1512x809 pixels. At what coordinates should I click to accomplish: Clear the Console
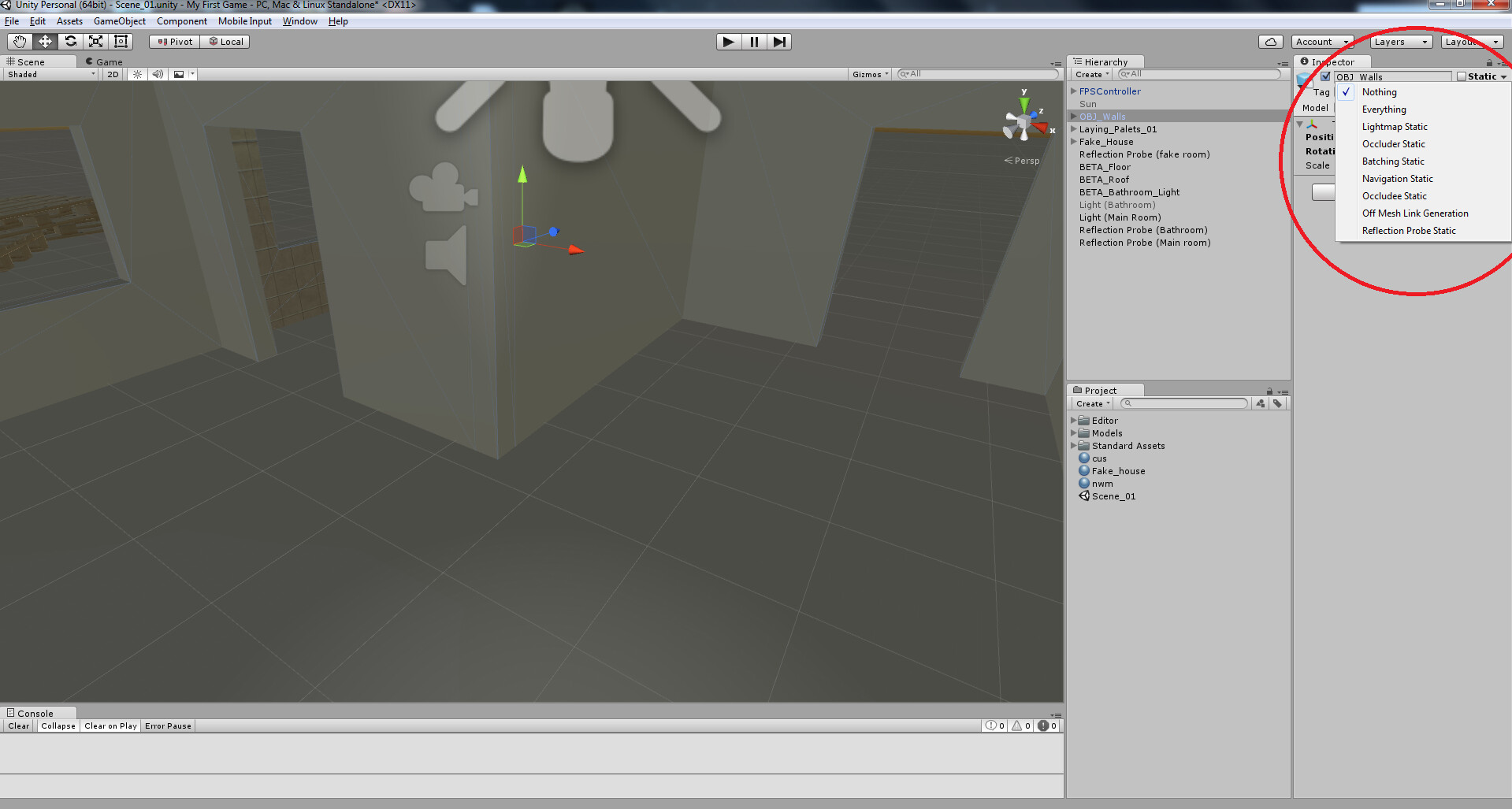pyautogui.click(x=17, y=726)
